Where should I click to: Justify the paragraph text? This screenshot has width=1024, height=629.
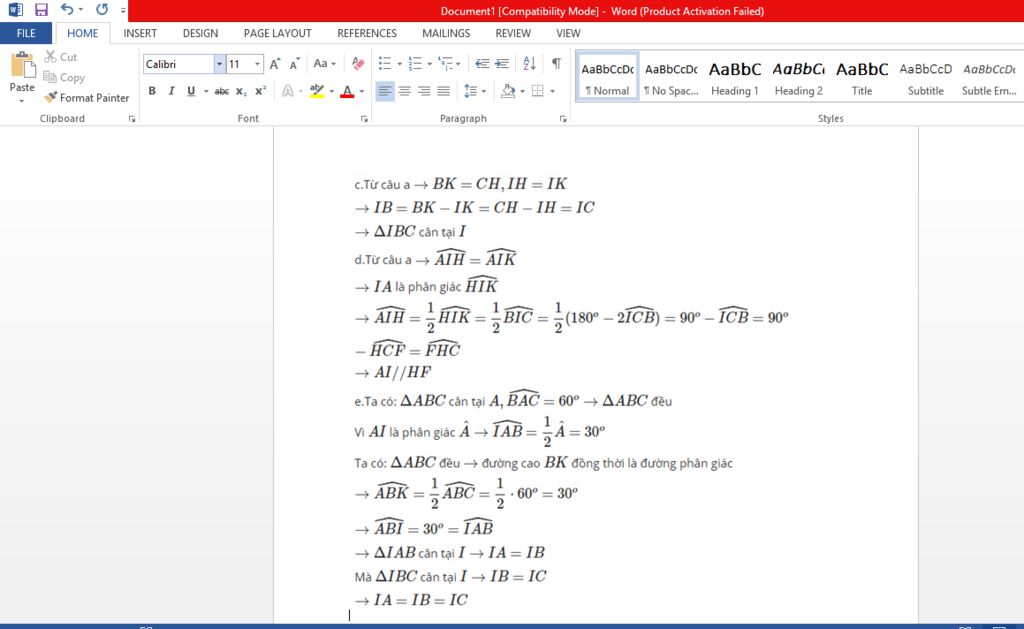(443, 91)
